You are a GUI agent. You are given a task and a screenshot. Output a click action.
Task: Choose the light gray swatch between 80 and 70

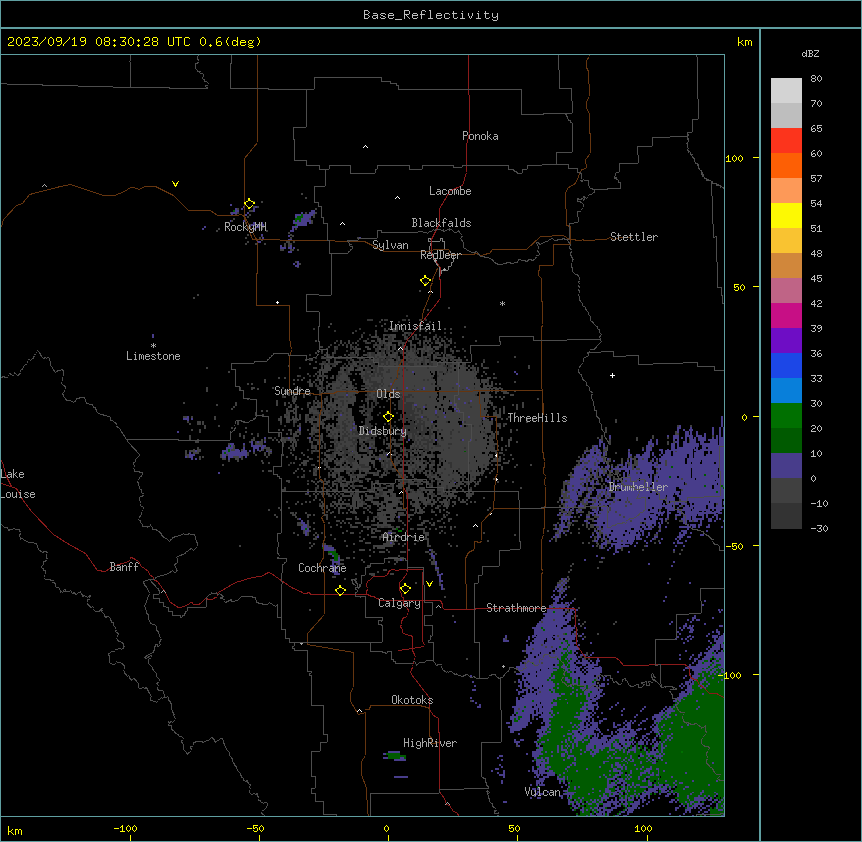(x=786, y=91)
